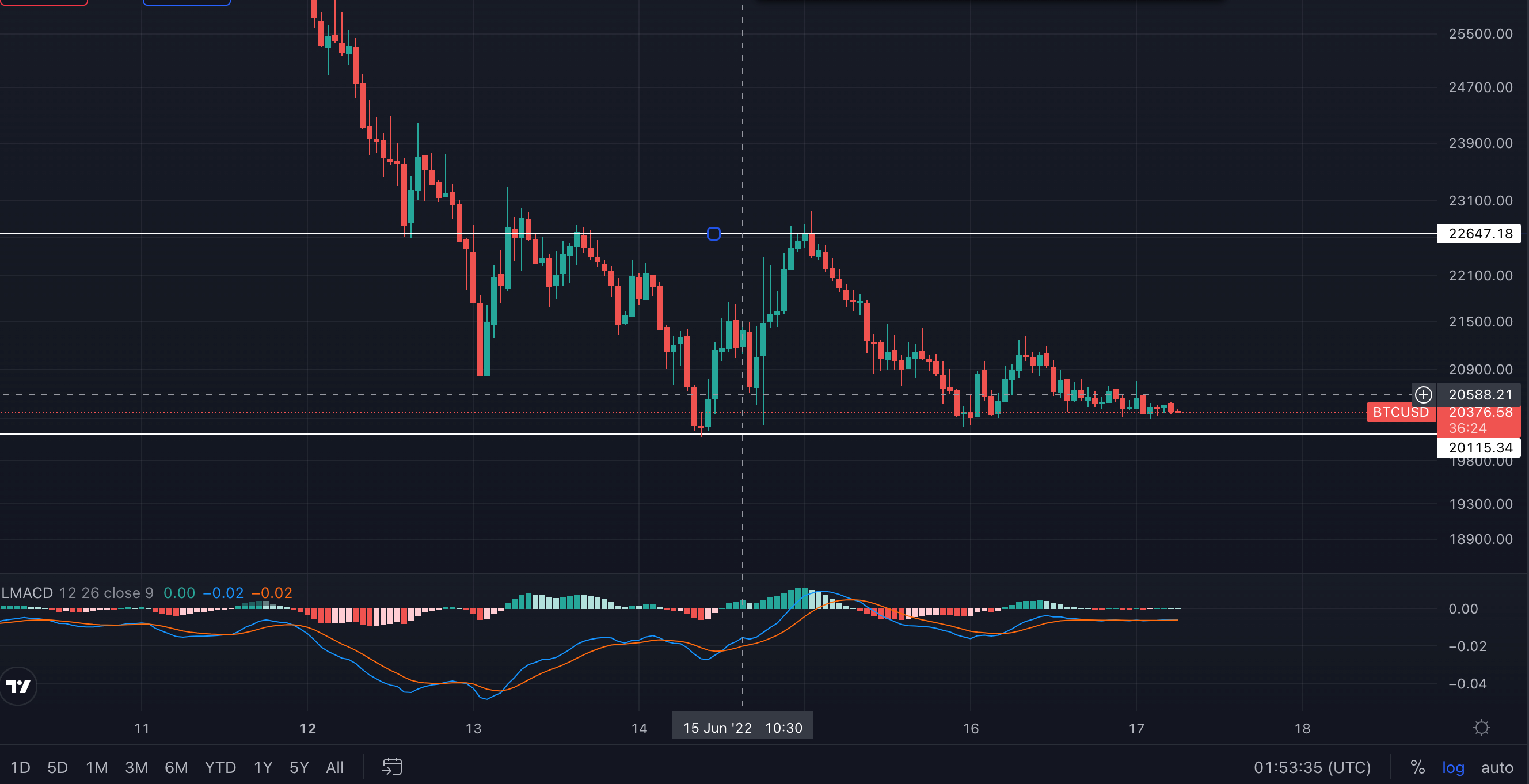Set the time range to 5D
1529x784 pixels.
click(x=58, y=767)
